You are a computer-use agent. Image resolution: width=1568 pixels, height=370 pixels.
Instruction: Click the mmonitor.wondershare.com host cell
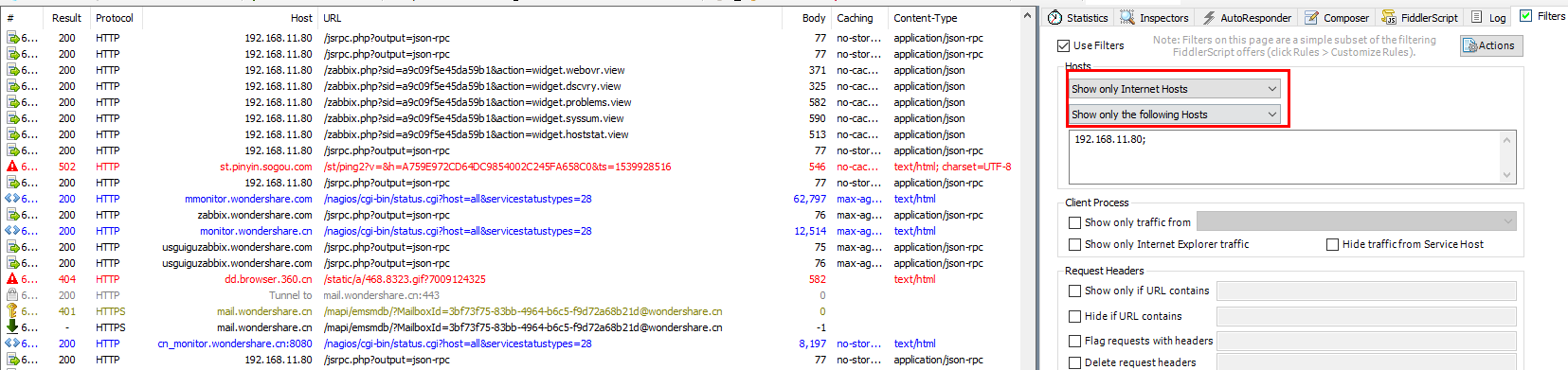coord(248,199)
